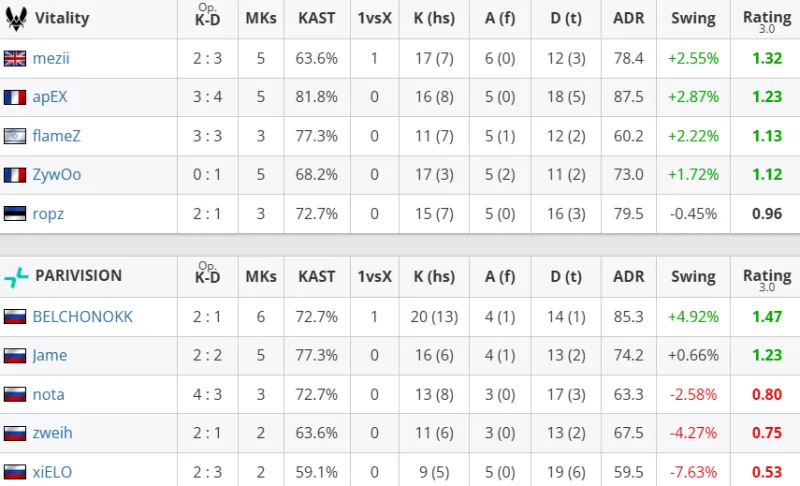This screenshot has height=486, width=800.
Task: Click PARIVISION's MKs column header
Action: tap(261, 276)
